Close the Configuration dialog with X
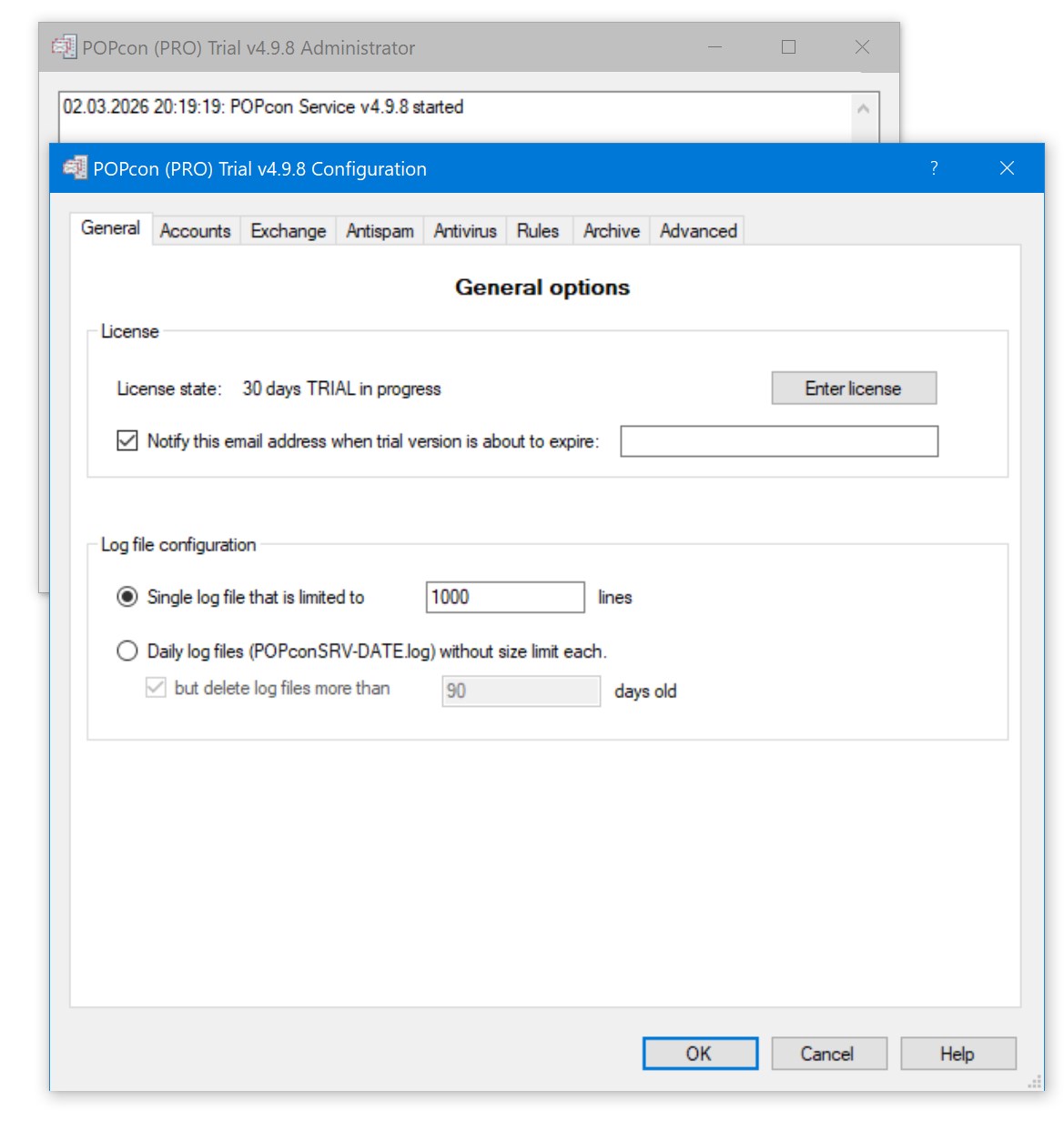The height and width of the screenshot is (1140, 1064). [x=1007, y=168]
